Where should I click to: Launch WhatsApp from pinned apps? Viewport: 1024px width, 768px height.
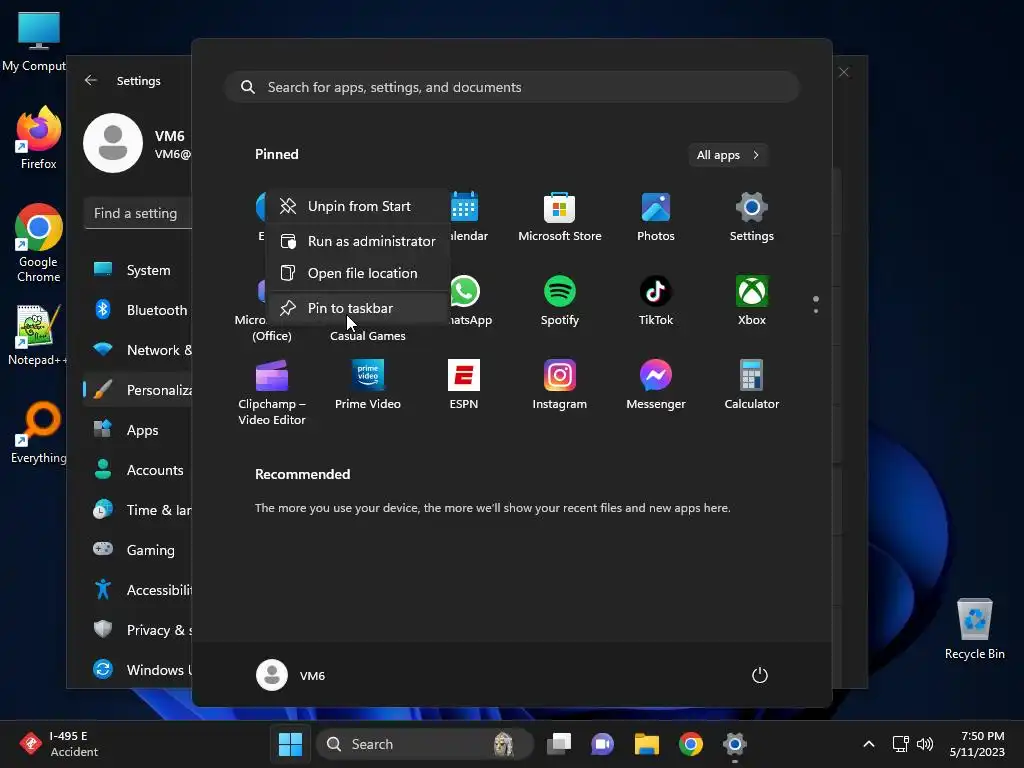pos(466,301)
